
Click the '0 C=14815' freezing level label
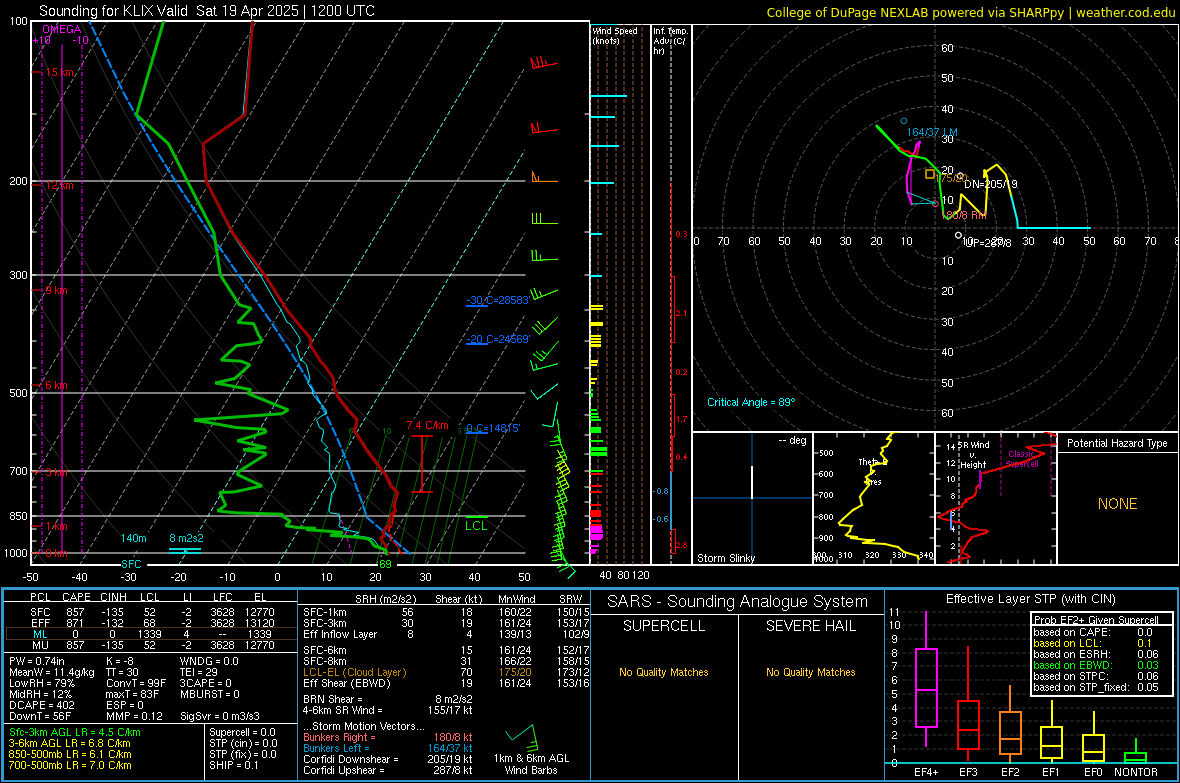point(492,428)
